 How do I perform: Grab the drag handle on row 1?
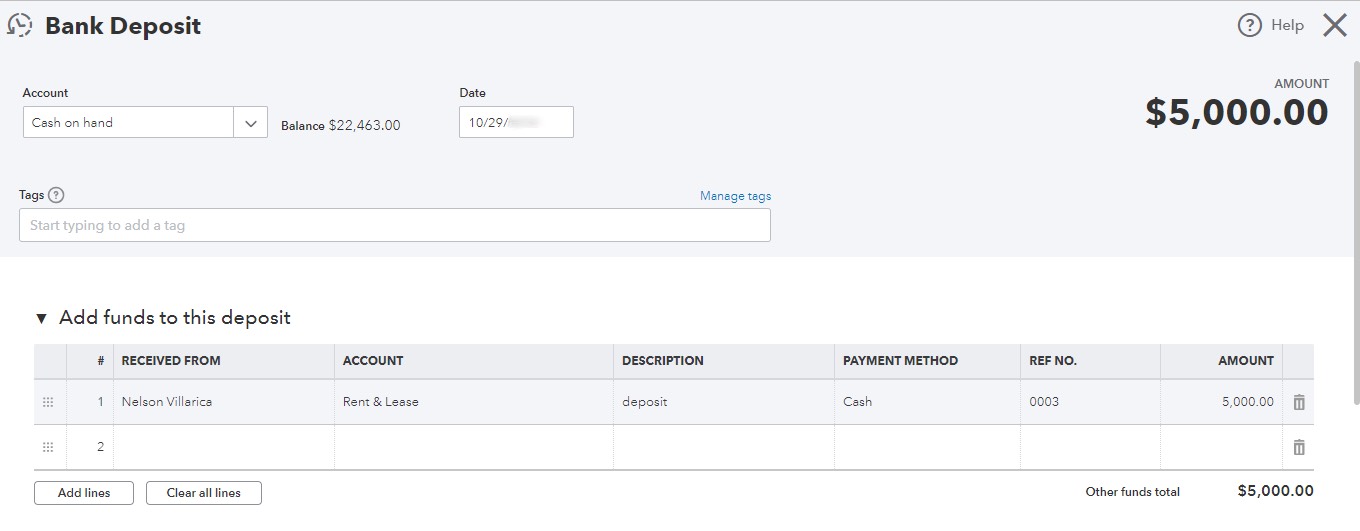pyautogui.click(x=48, y=402)
